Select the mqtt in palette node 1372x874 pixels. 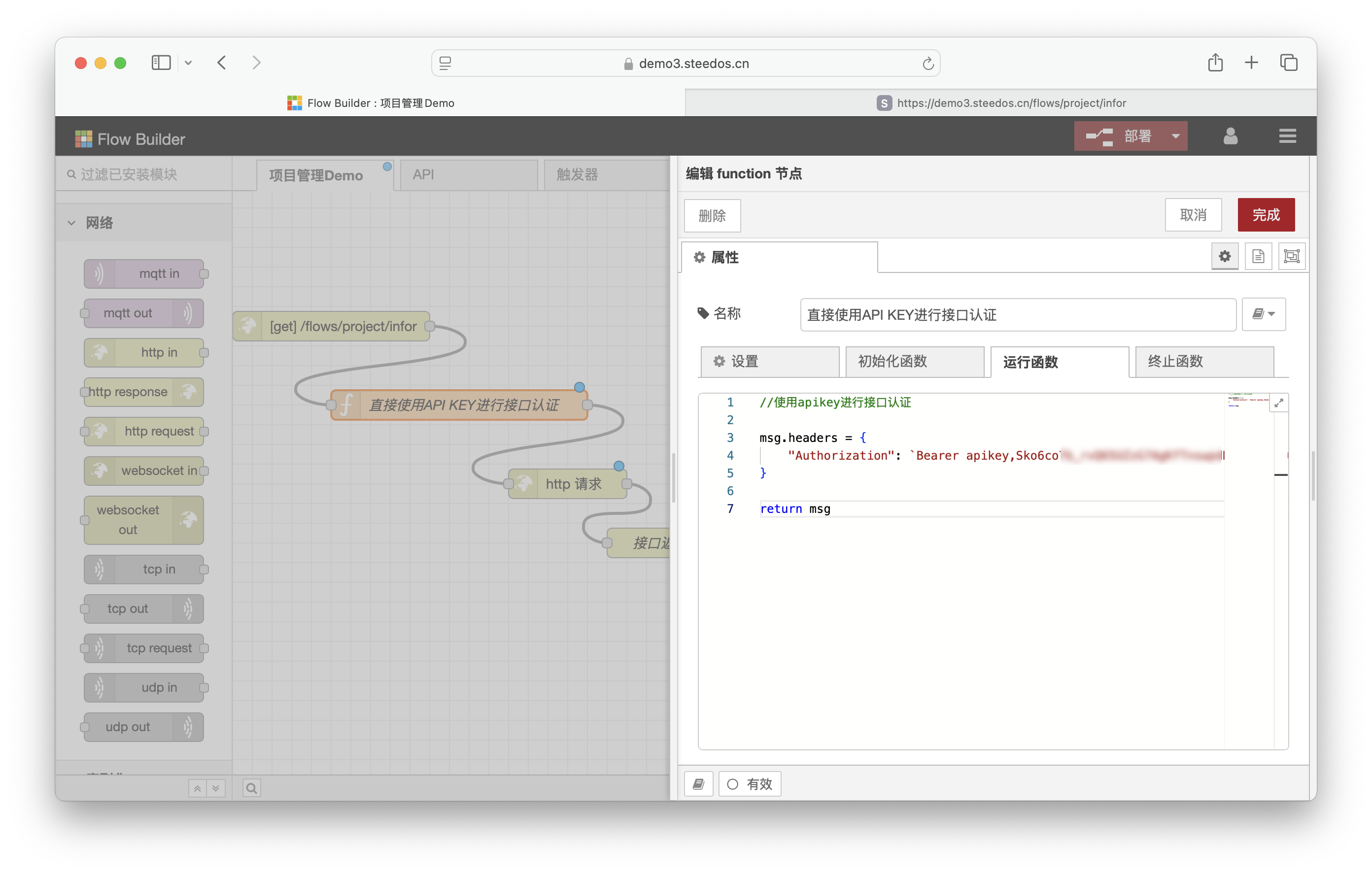tap(143, 273)
